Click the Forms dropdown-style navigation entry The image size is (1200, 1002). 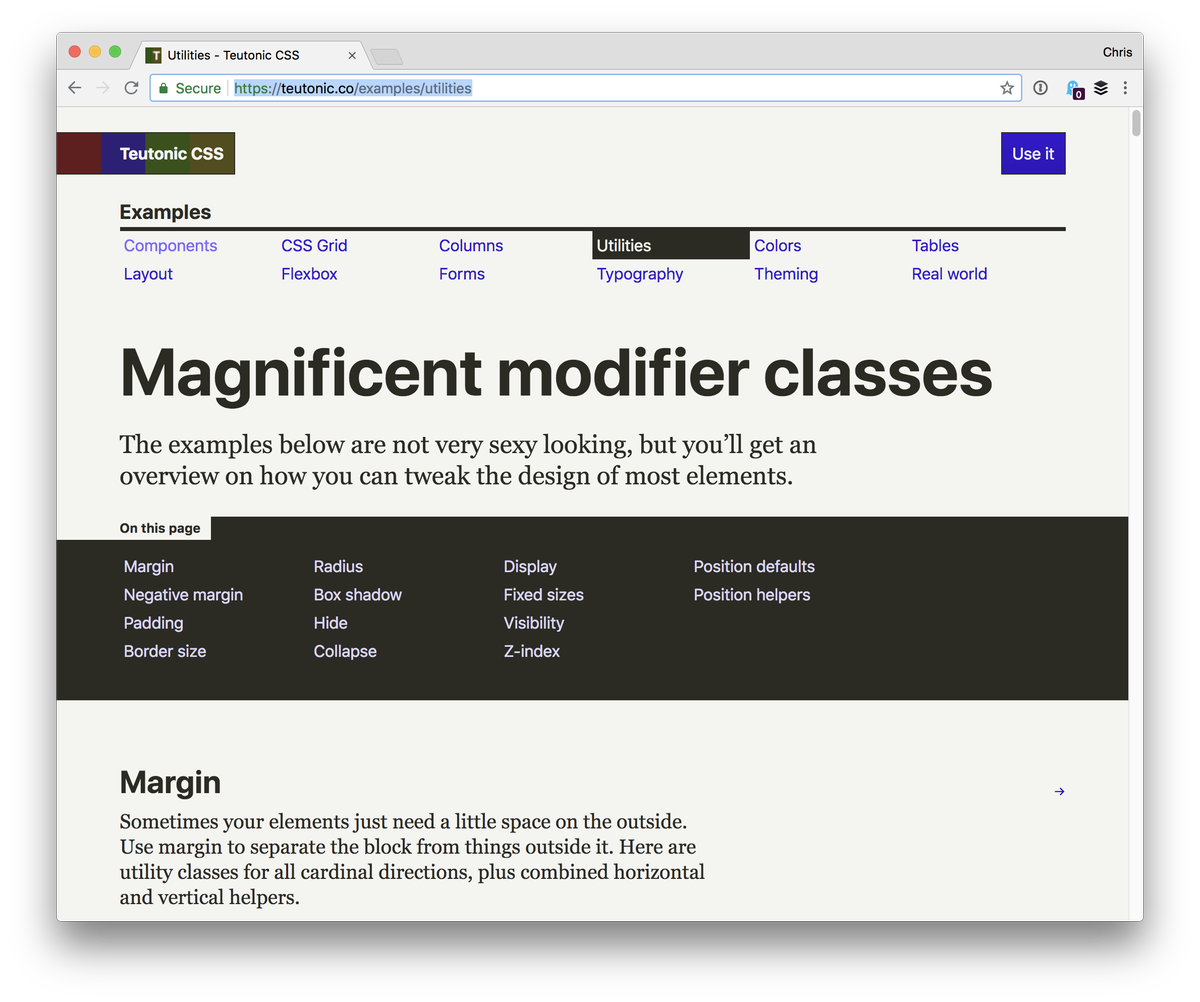[461, 273]
